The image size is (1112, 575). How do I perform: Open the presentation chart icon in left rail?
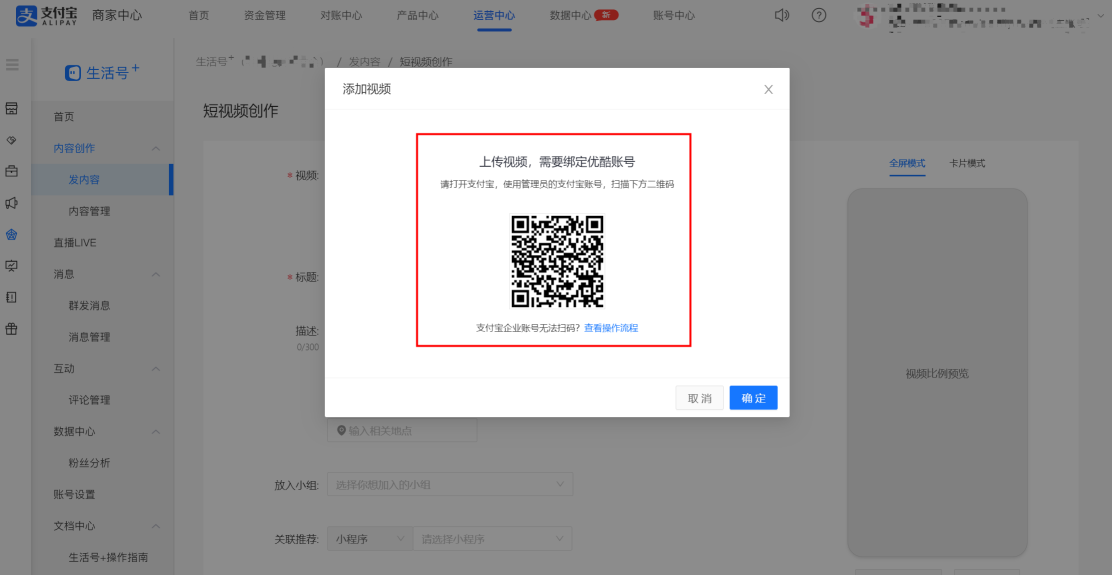(11, 266)
